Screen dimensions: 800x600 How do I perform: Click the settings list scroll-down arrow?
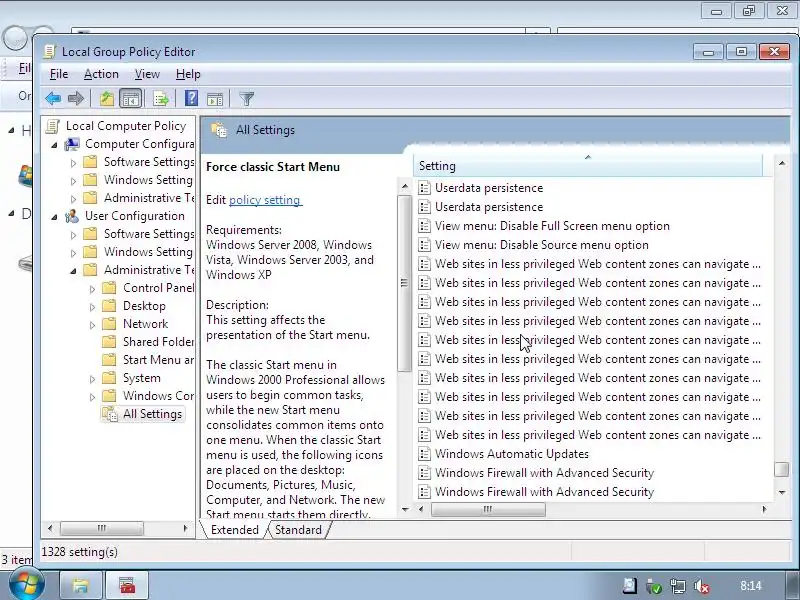[782, 492]
